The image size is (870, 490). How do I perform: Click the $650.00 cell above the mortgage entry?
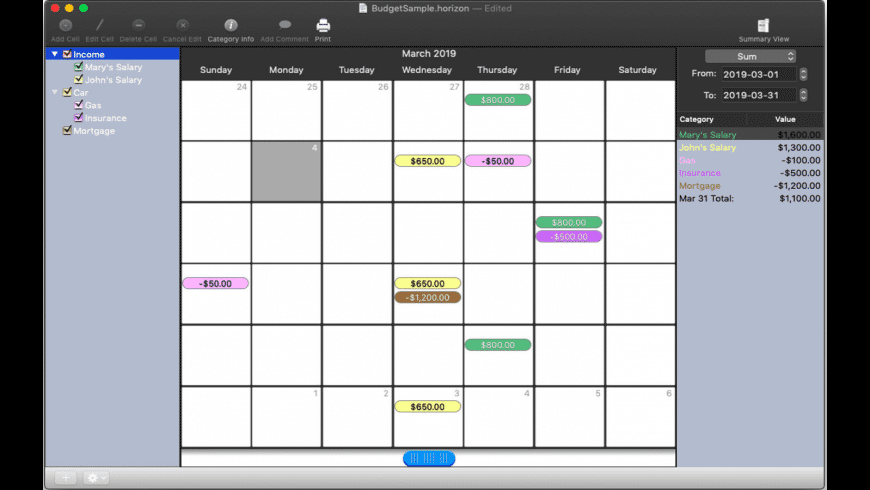tap(427, 284)
